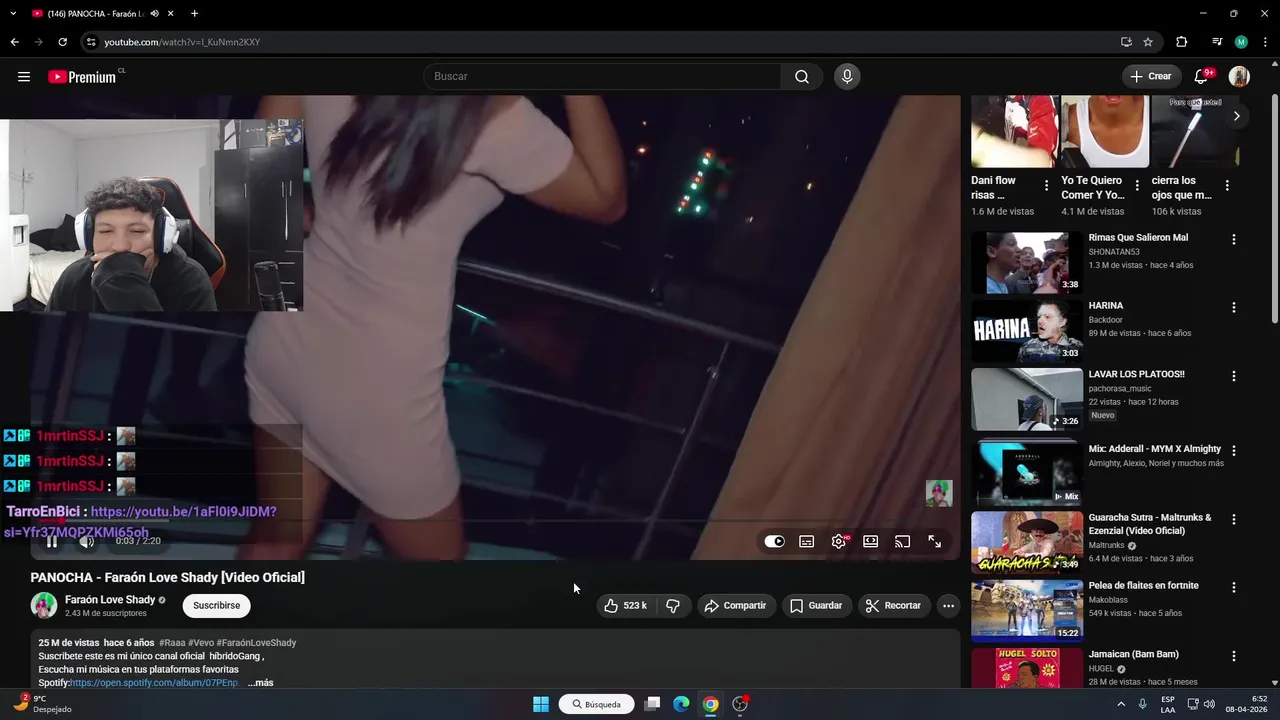Type in the Buscar search field
This screenshot has height=720, width=1280.
(x=602, y=77)
